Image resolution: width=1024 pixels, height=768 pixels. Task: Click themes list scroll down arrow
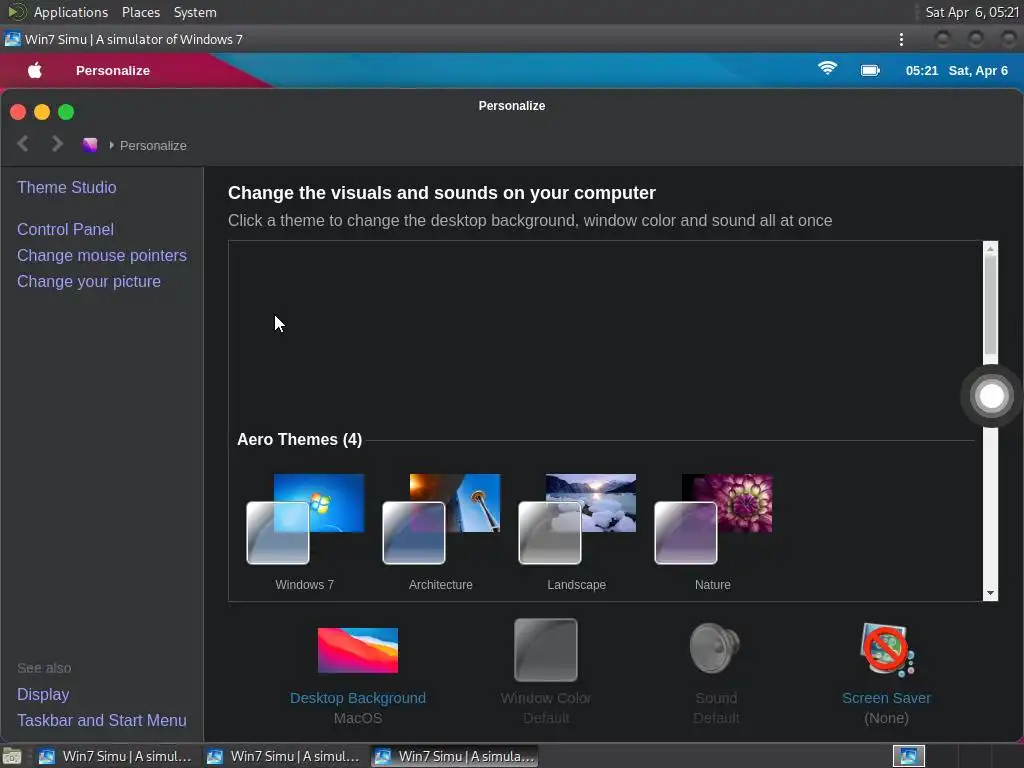pyautogui.click(x=991, y=593)
